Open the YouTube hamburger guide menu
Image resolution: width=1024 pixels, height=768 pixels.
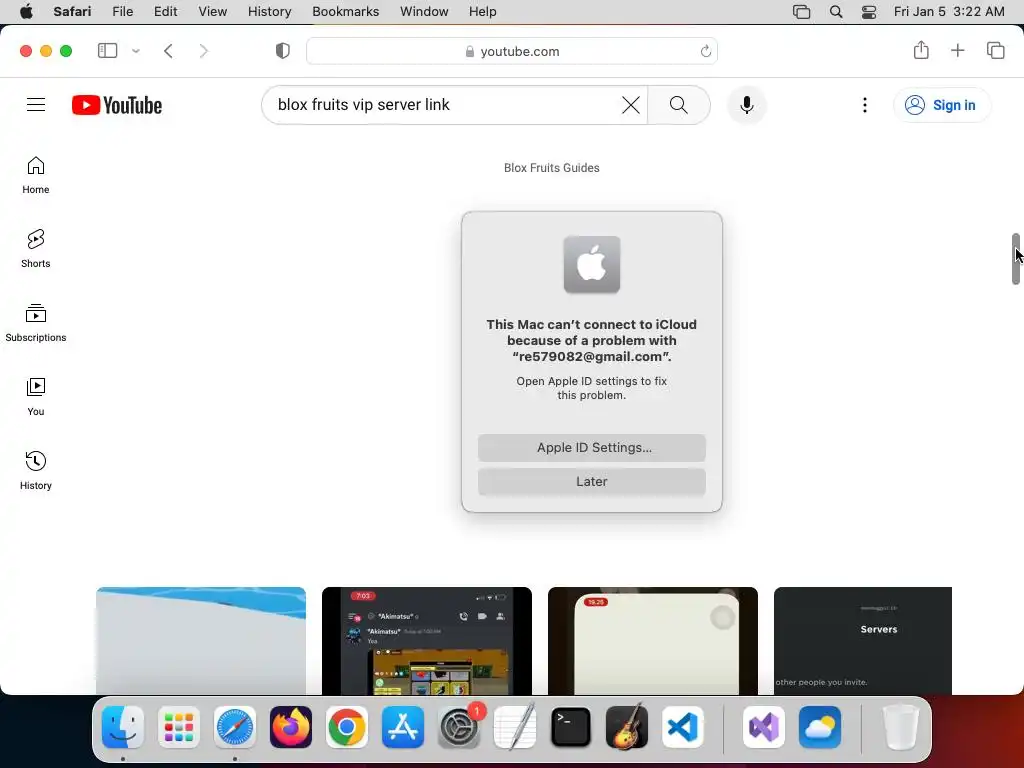click(x=36, y=104)
